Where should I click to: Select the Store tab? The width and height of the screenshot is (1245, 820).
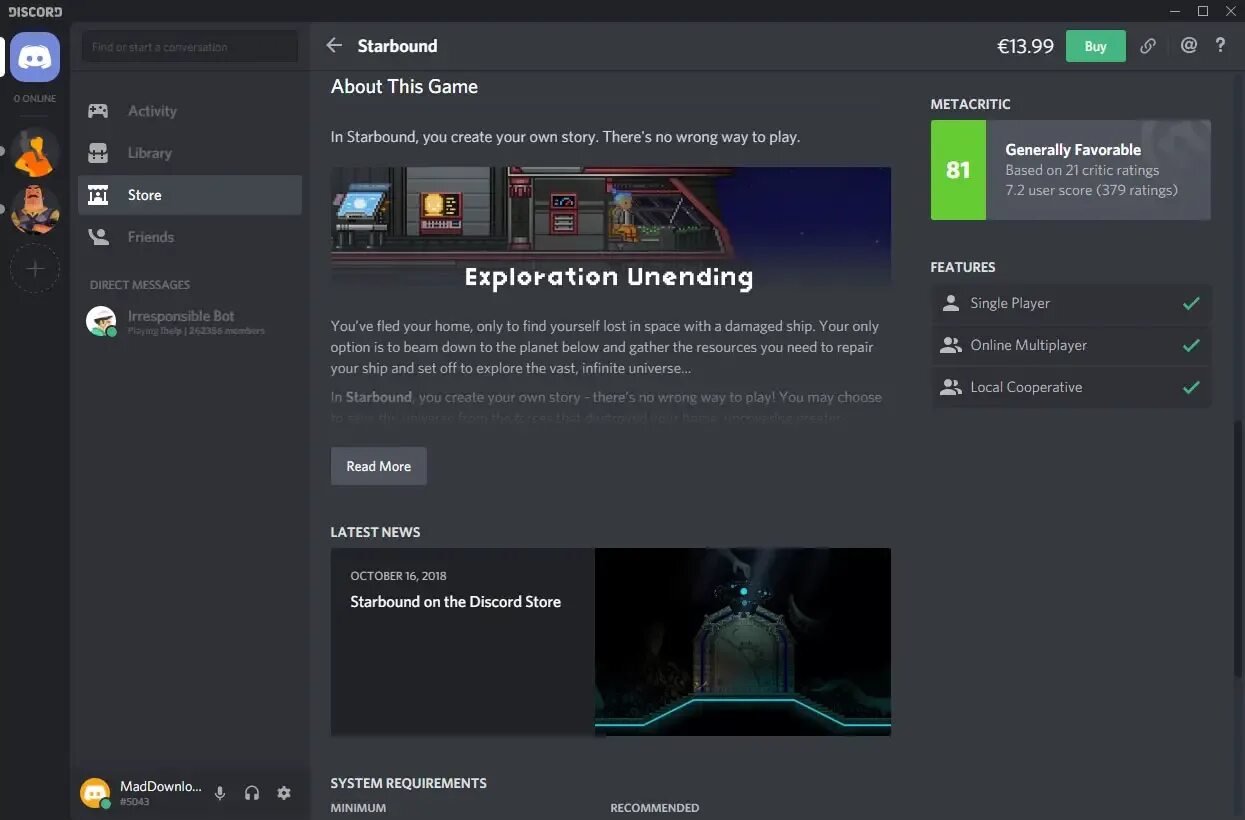point(190,195)
